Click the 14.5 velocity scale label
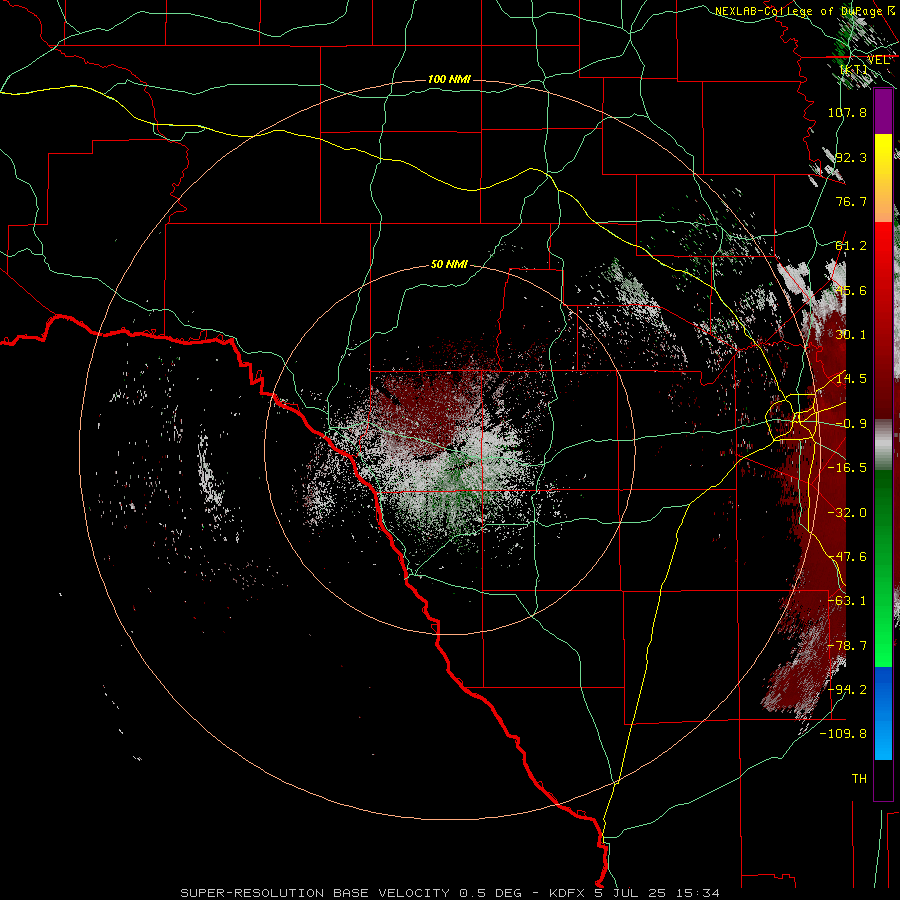The width and height of the screenshot is (900, 900). [x=851, y=379]
